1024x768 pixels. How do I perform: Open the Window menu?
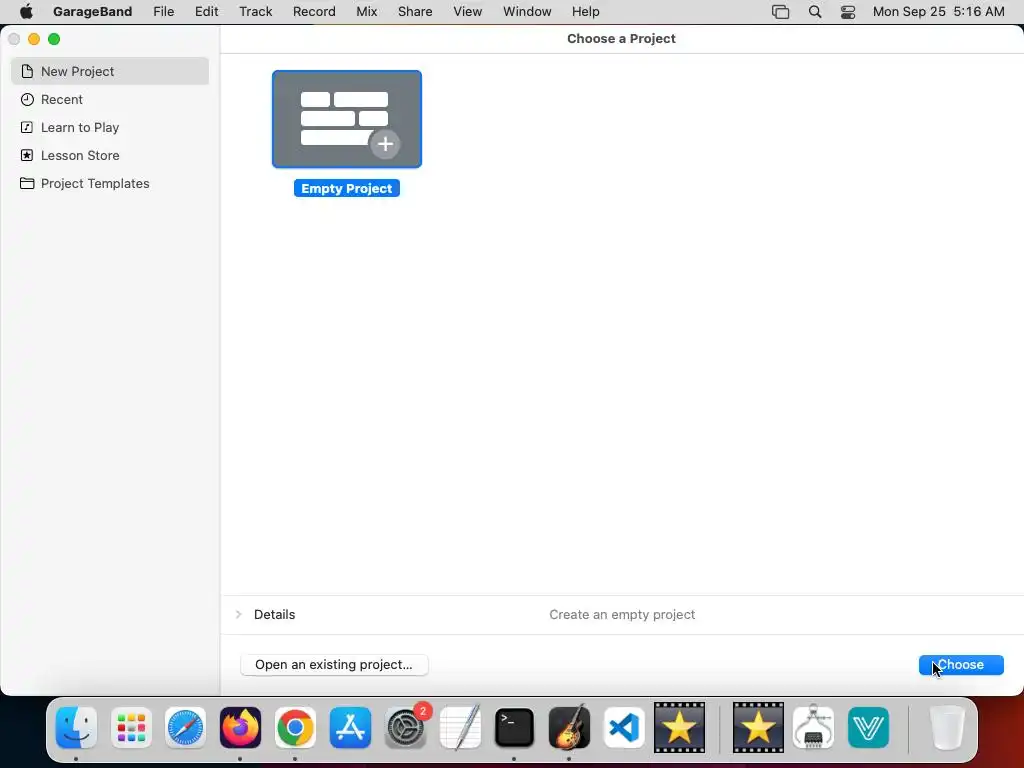(x=527, y=12)
